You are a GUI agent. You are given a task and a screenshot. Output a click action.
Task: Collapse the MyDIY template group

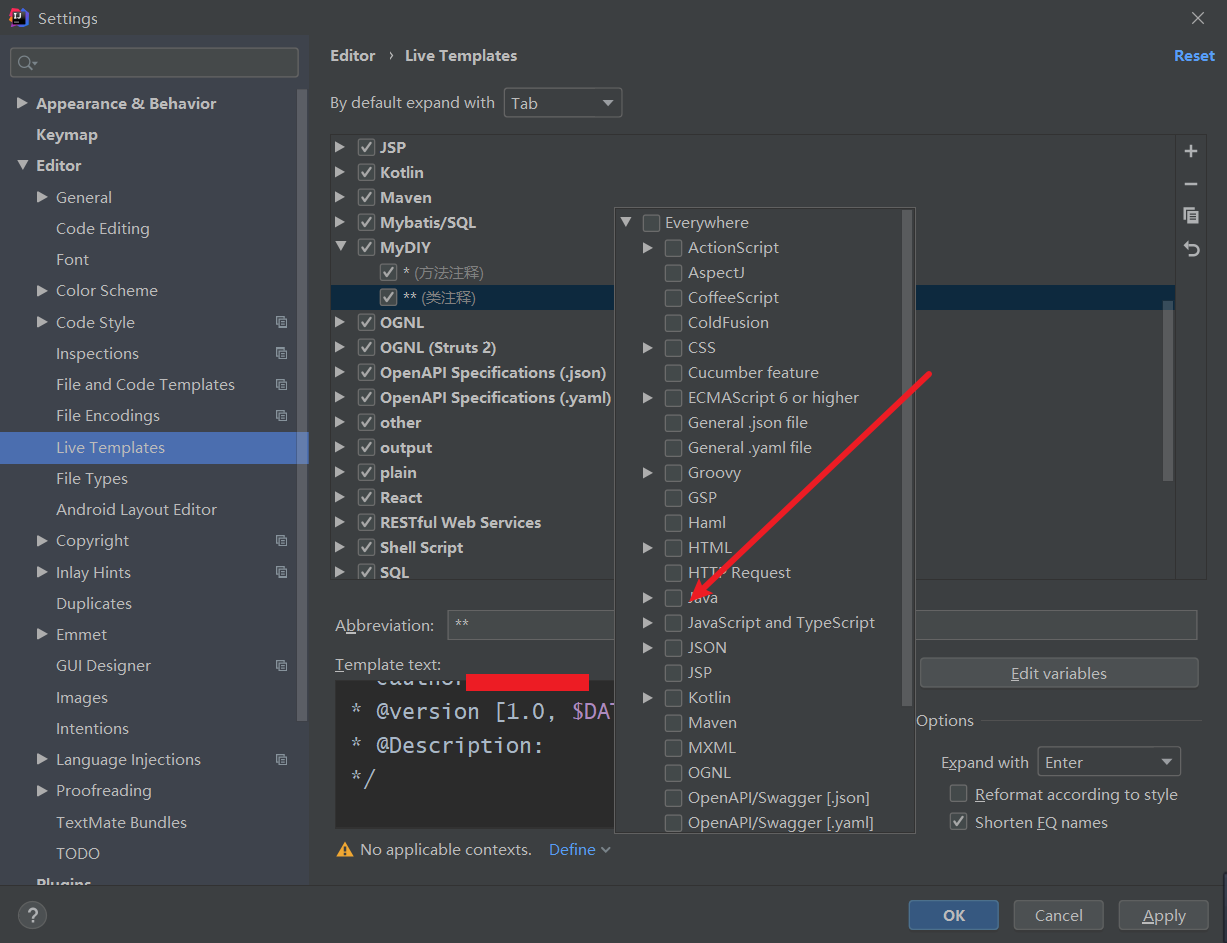341,247
